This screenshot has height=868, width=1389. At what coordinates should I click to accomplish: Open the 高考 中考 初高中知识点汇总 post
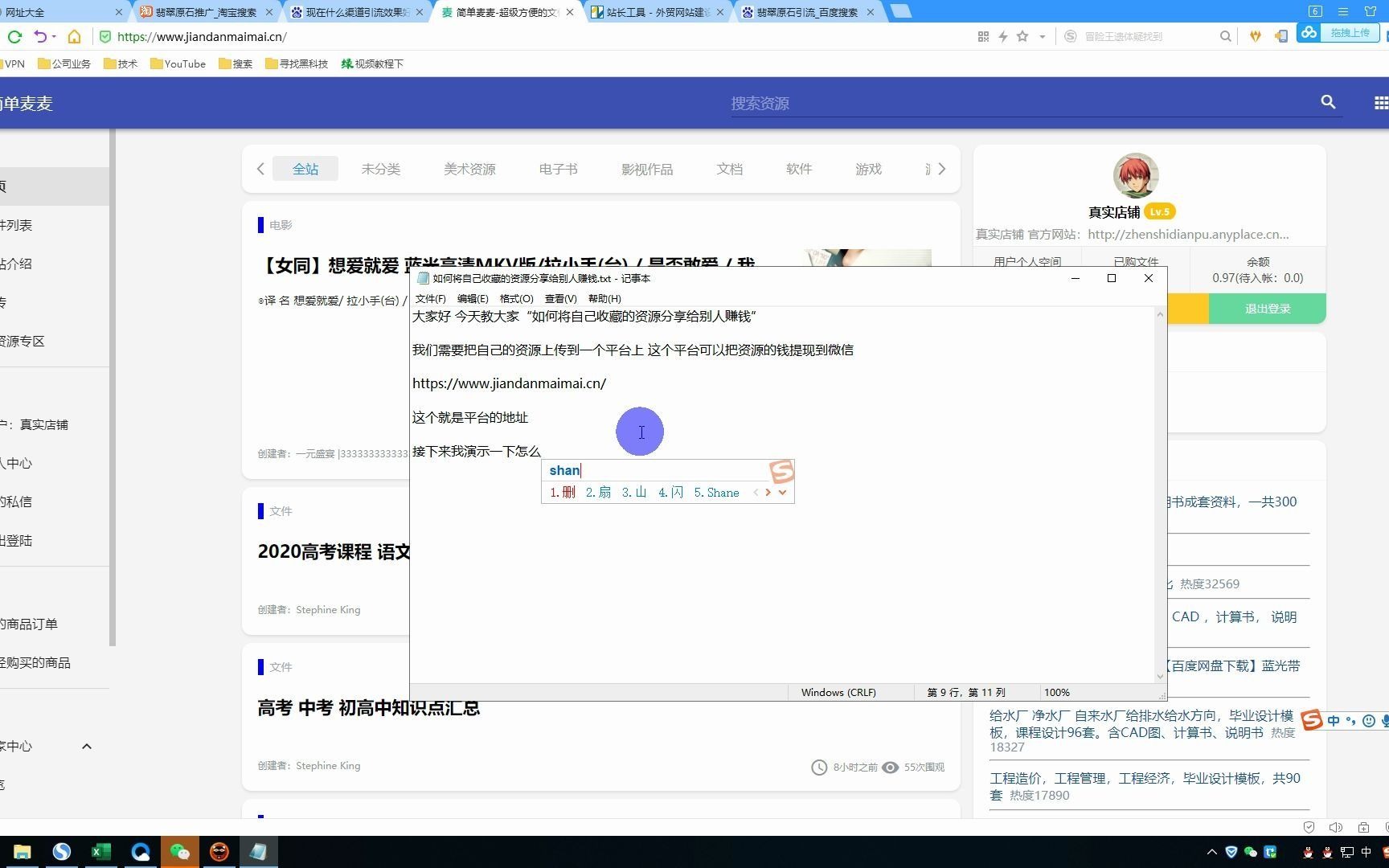(368, 708)
